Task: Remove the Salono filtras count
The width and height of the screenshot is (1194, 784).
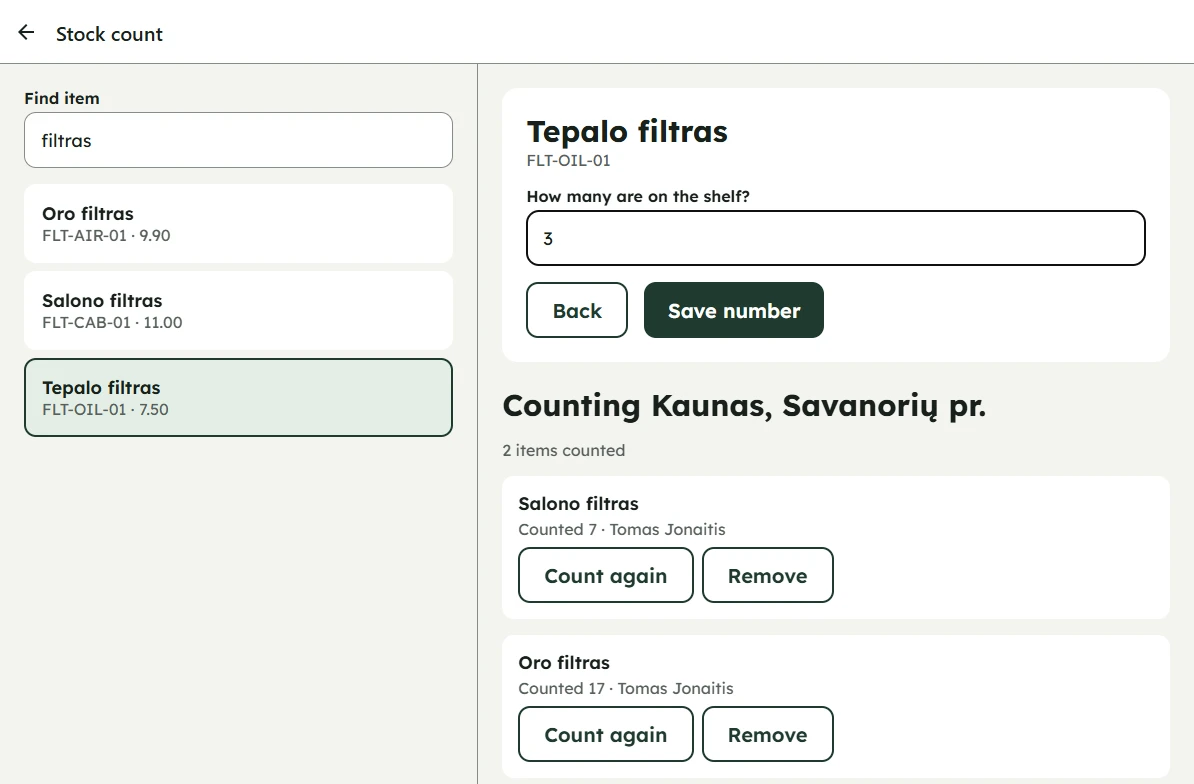Action: (768, 575)
